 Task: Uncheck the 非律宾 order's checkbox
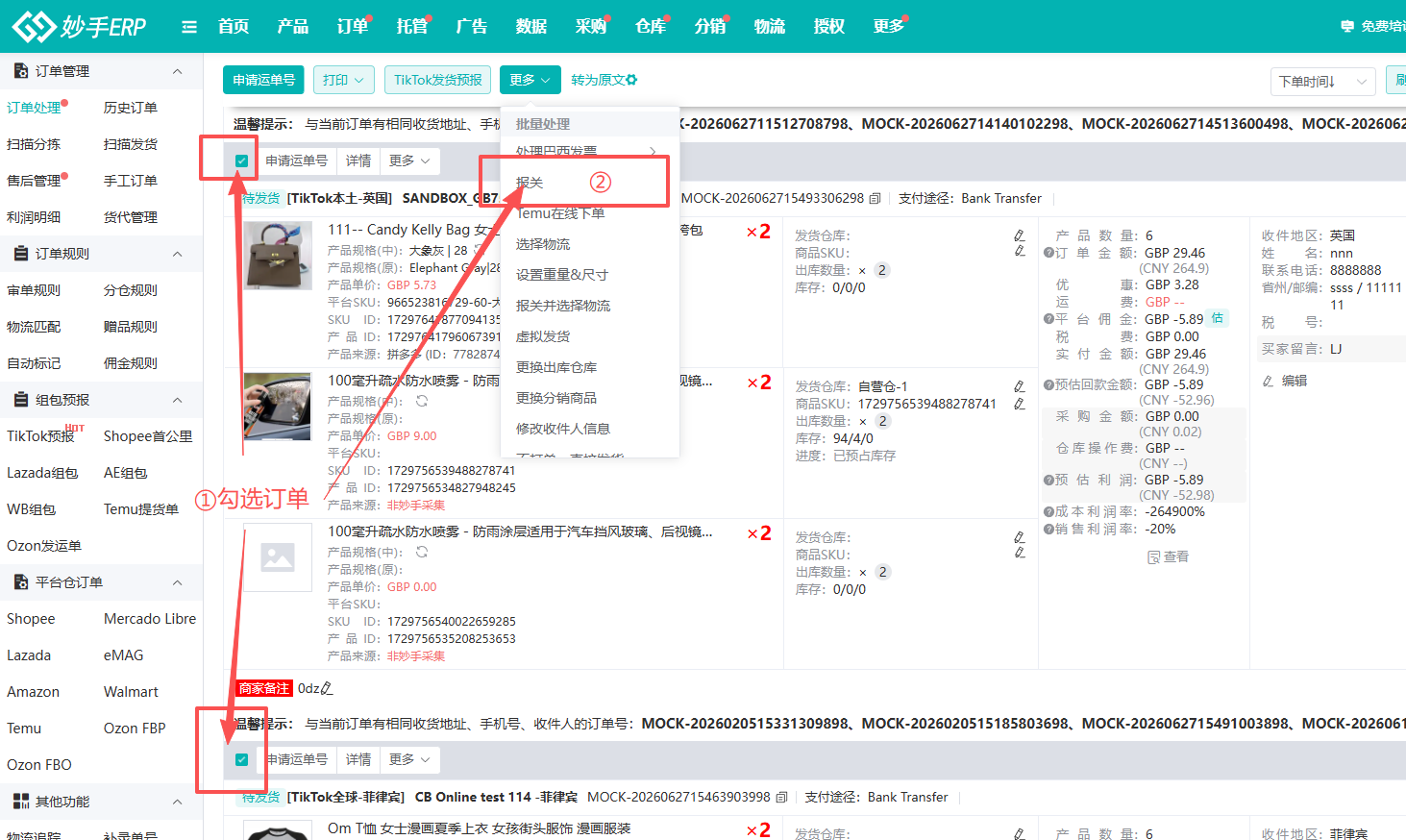point(241,759)
